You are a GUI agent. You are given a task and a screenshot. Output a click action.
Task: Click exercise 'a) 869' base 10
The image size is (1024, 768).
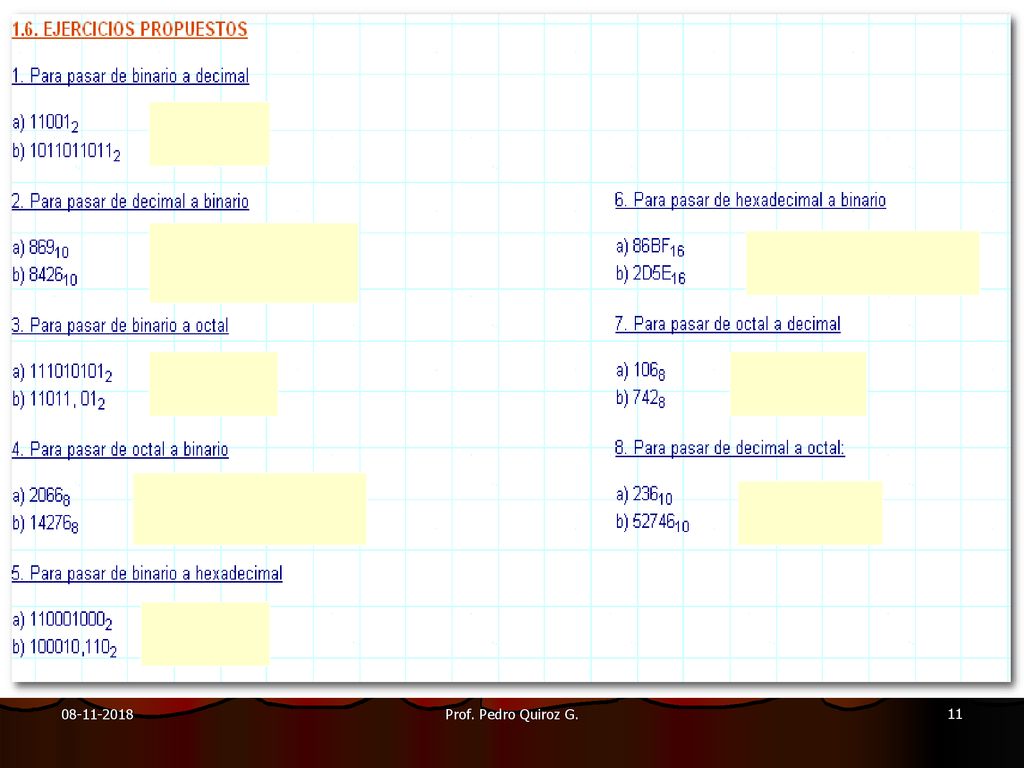(x=40, y=248)
